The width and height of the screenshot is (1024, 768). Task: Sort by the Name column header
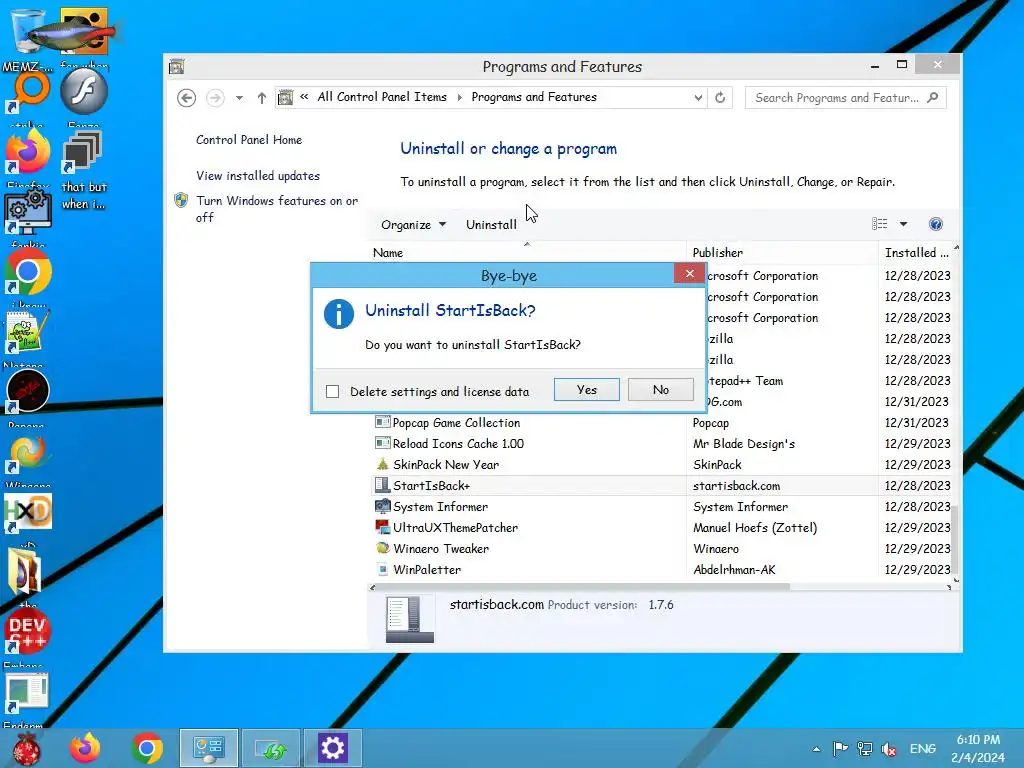[x=526, y=252]
